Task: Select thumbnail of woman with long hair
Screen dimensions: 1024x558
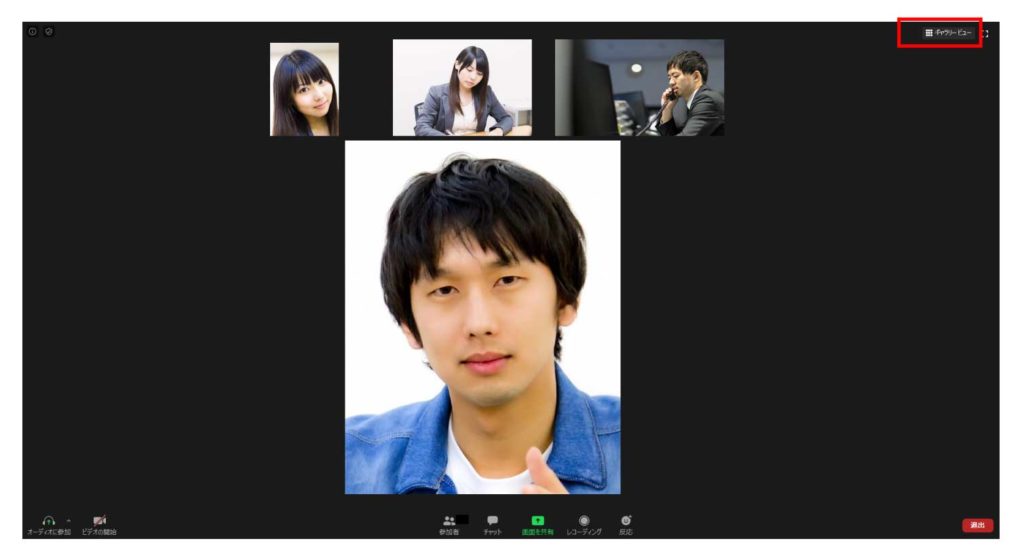Action: (304, 89)
